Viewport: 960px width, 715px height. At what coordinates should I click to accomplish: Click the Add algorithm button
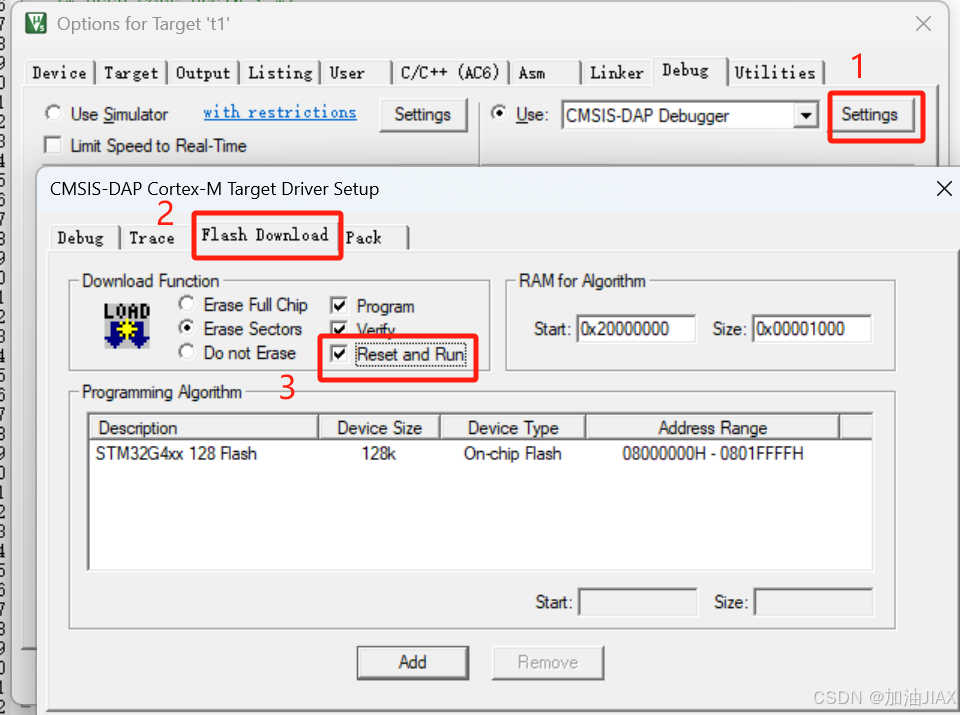click(413, 662)
